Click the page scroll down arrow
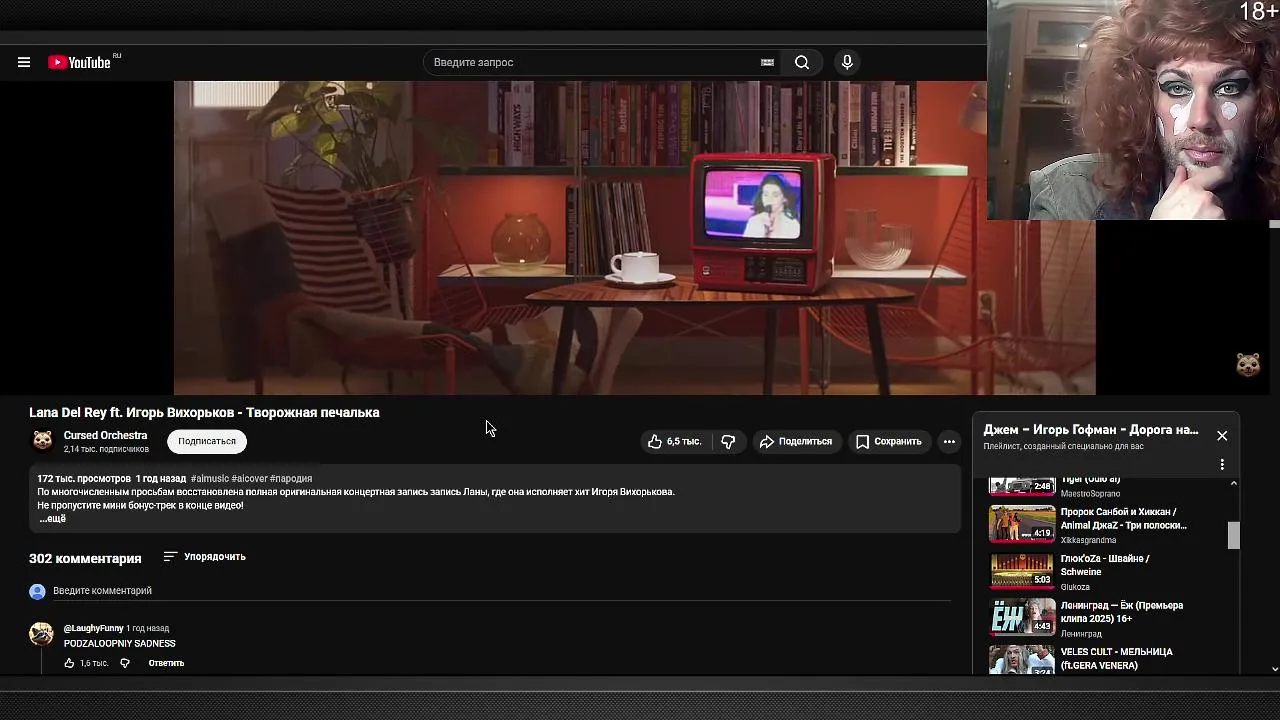1280x720 pixels. pyautogui.click(x=1274, y=668)
